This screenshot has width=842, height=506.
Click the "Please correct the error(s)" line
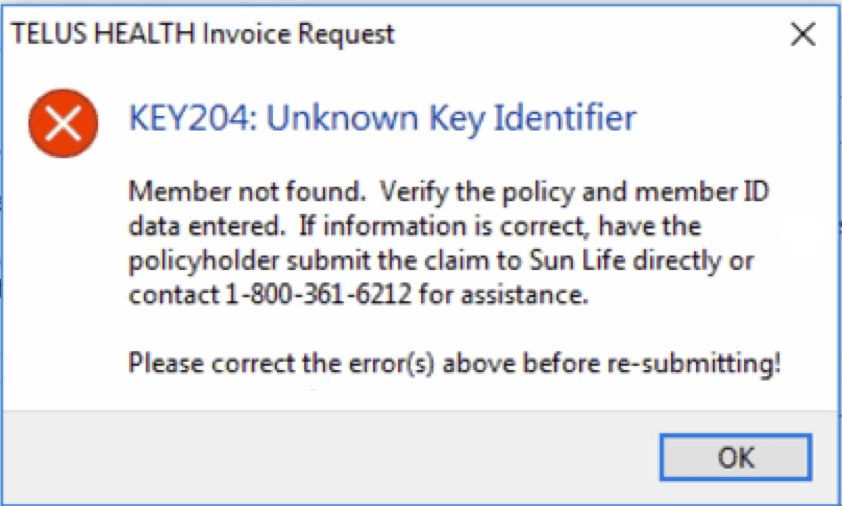[x=453, y=363]
